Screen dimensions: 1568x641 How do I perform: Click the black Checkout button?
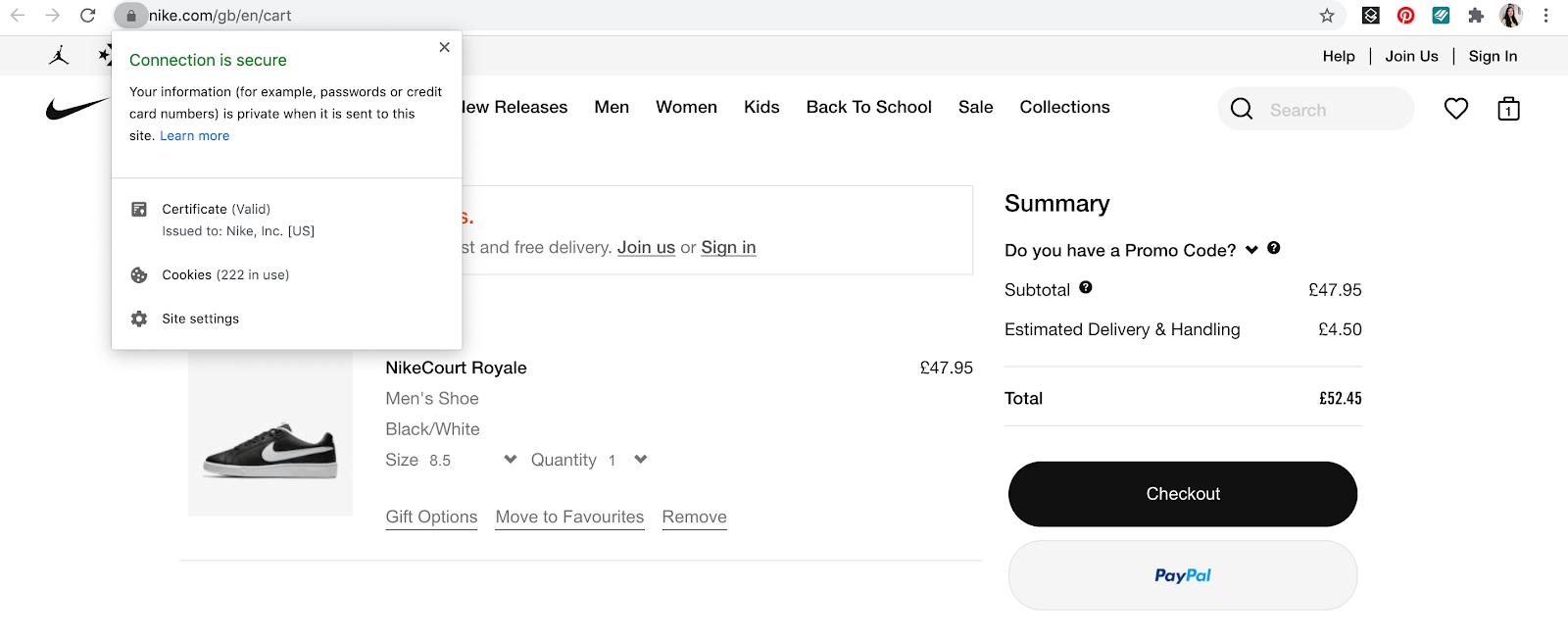tap(1183, 494)
